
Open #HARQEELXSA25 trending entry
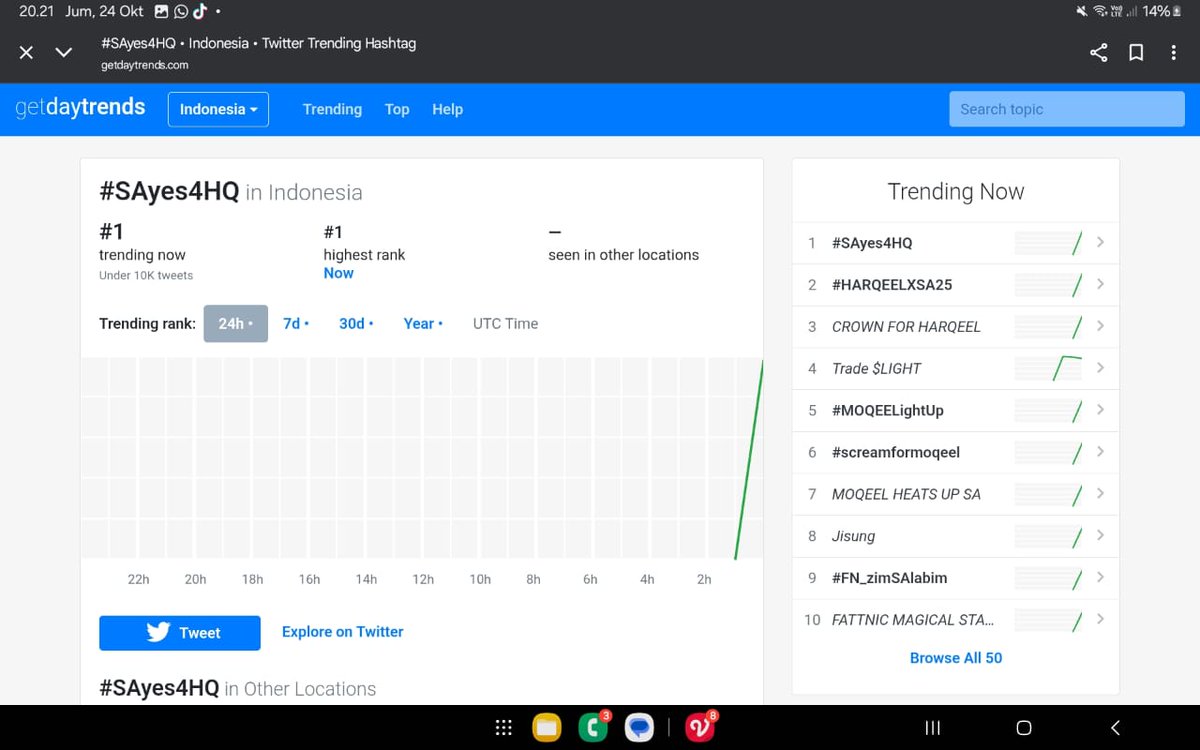pos(892,284)
